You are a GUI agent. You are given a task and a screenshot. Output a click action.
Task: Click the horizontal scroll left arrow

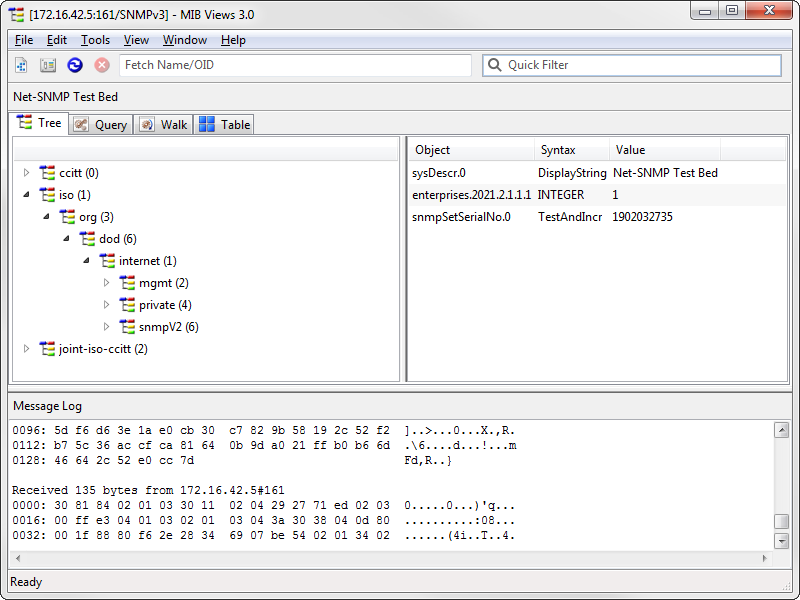click(18, 558)
